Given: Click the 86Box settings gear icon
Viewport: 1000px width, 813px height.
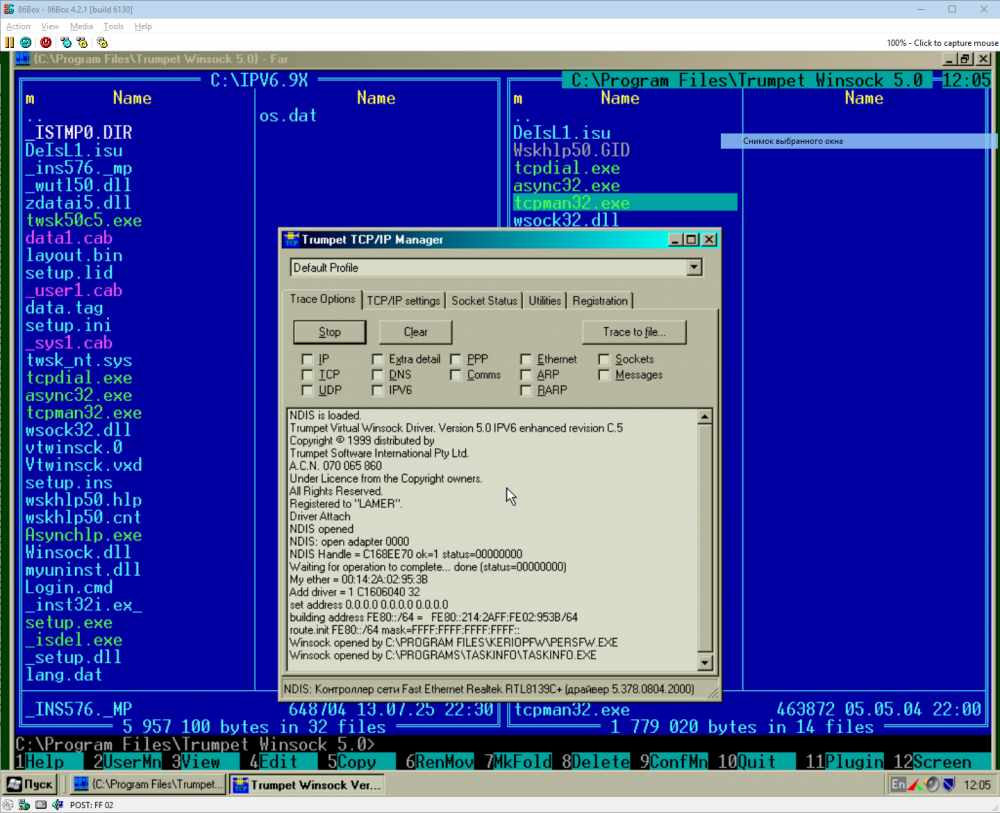Looking at the screenshot, I should point(101,43).
